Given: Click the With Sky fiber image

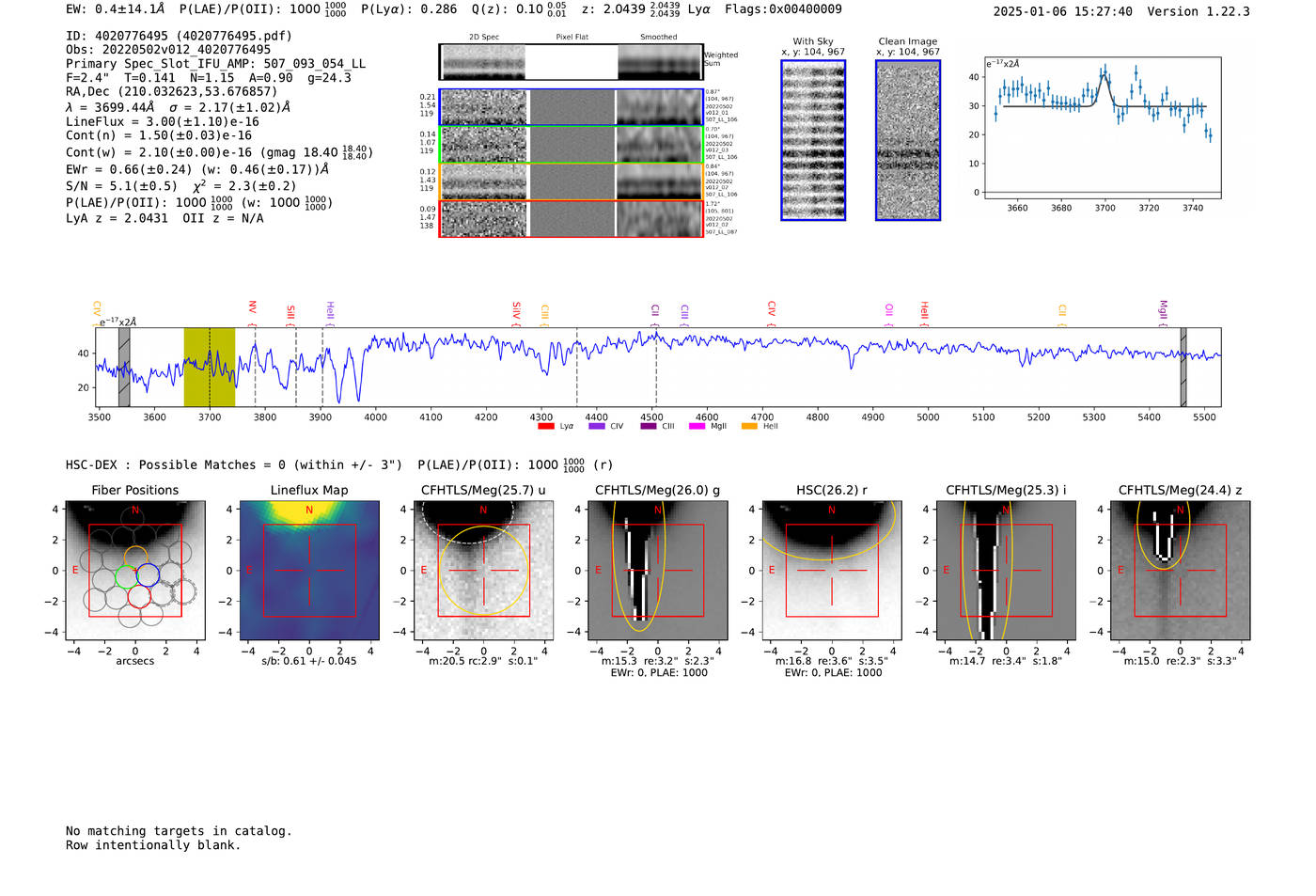Looking at the screenshot, I should 813,140.
